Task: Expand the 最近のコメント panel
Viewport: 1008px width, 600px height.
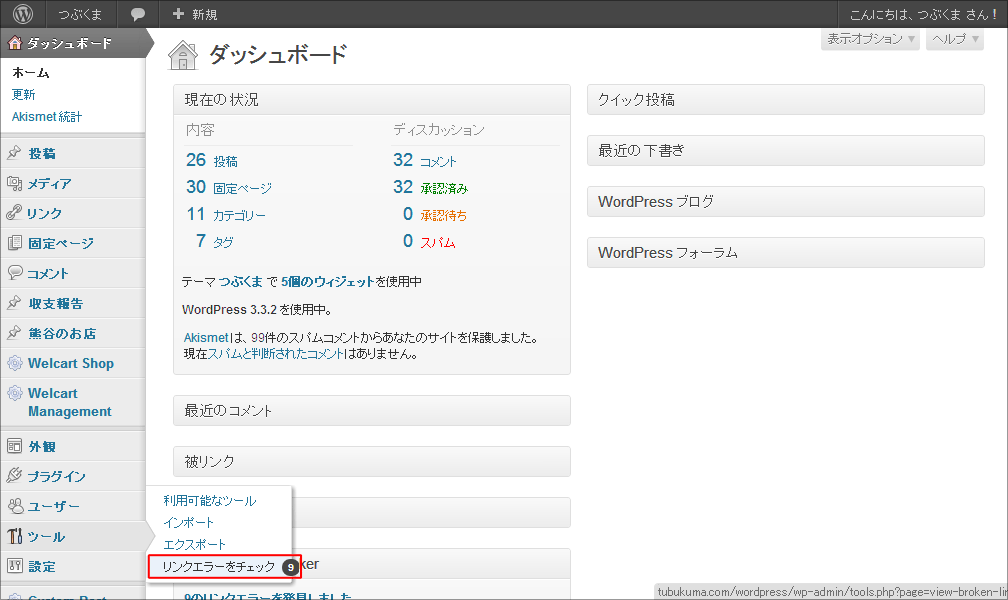Action: click(x=372, y=410)
